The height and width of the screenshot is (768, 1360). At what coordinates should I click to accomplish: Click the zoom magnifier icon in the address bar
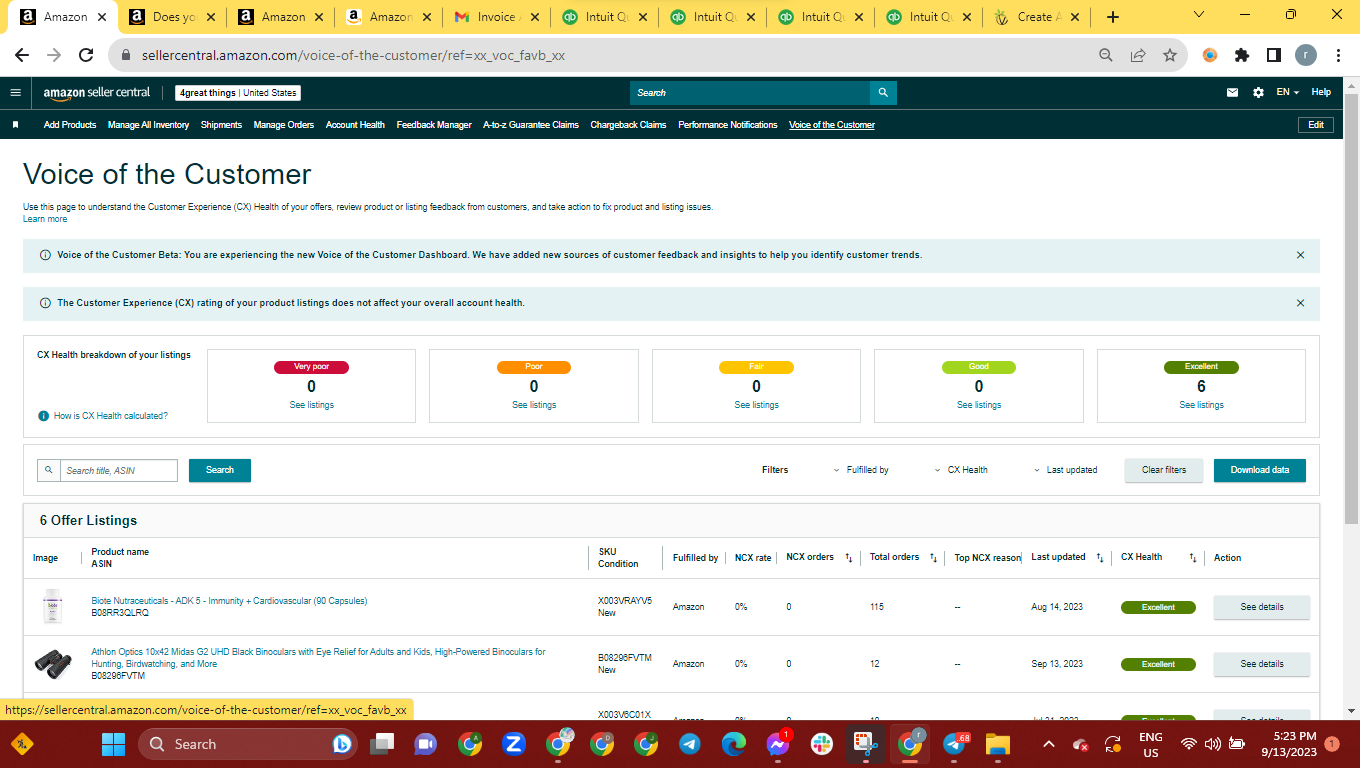click(1106, 56)
